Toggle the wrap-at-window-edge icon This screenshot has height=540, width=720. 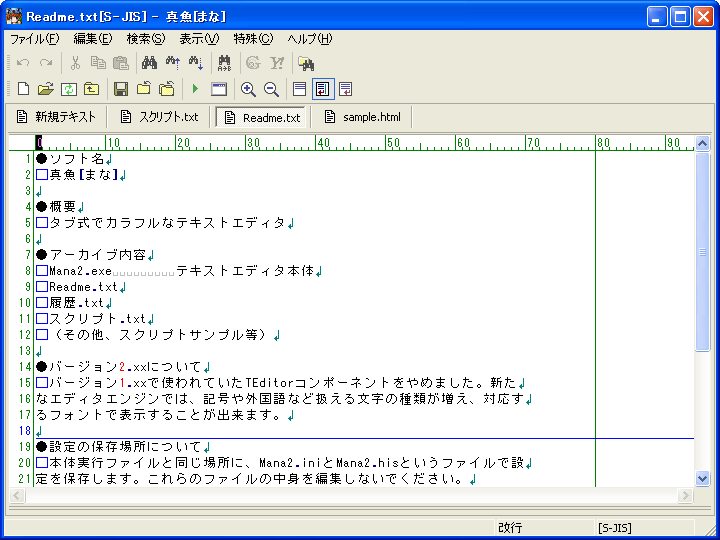[x=346, y=89]
